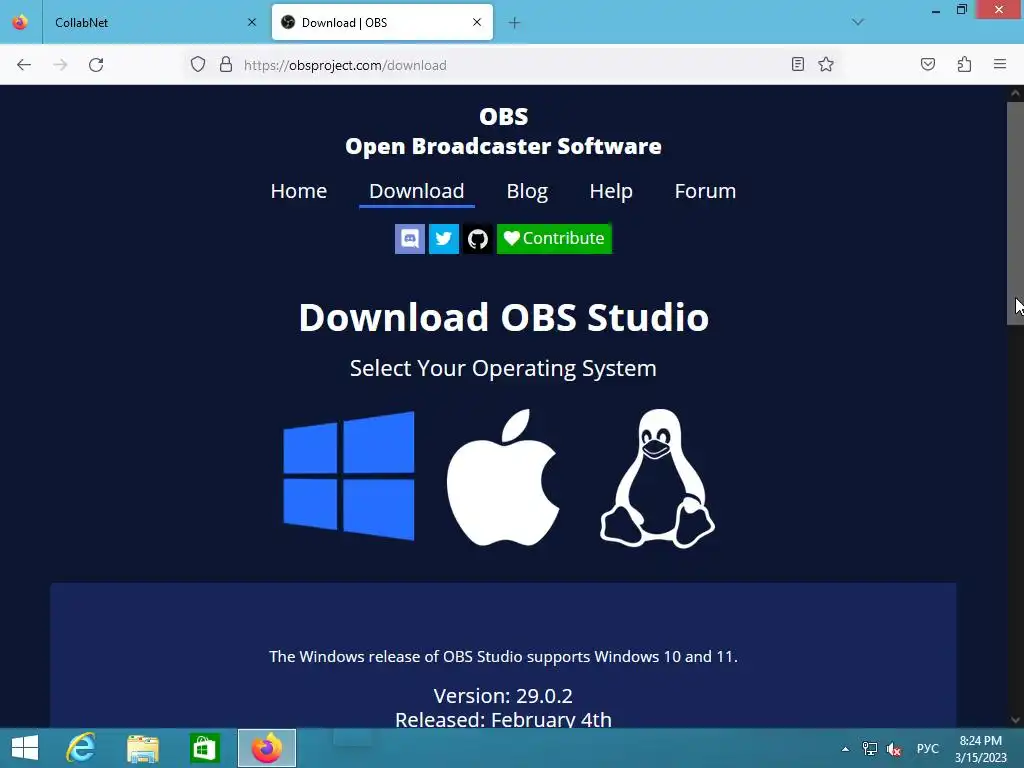Viewport: 1024px width, 768px height.
Task: Click the obsproject.com URL address field
Action: (x=509, y=65)
